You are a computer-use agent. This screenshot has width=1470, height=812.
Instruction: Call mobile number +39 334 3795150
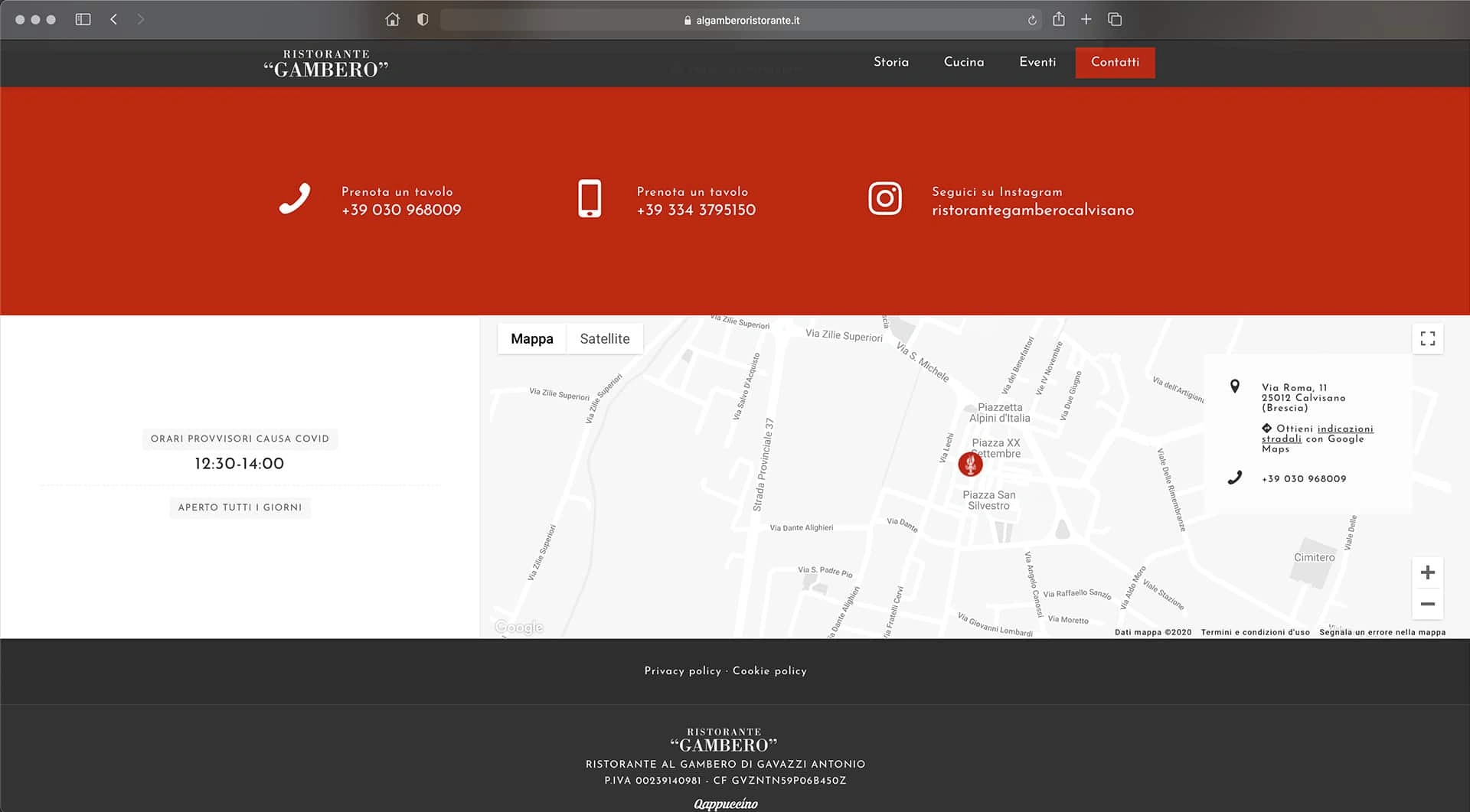point(696,210)
